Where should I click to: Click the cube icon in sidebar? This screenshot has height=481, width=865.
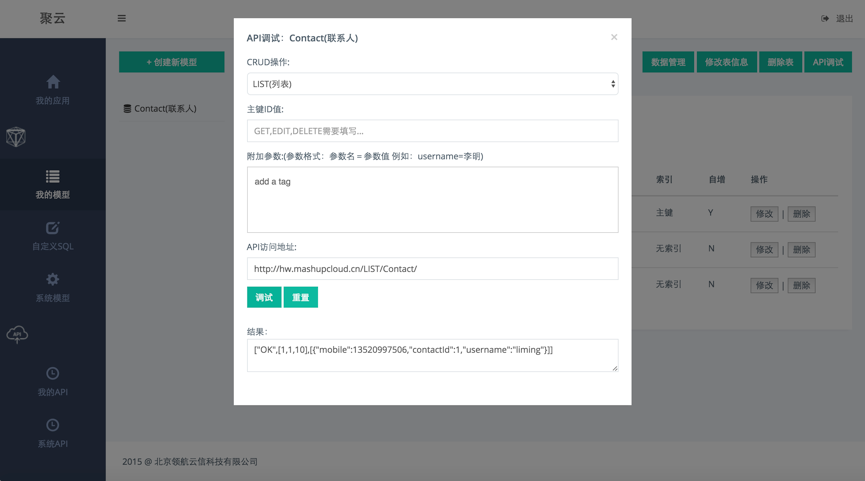pos(16,137)
